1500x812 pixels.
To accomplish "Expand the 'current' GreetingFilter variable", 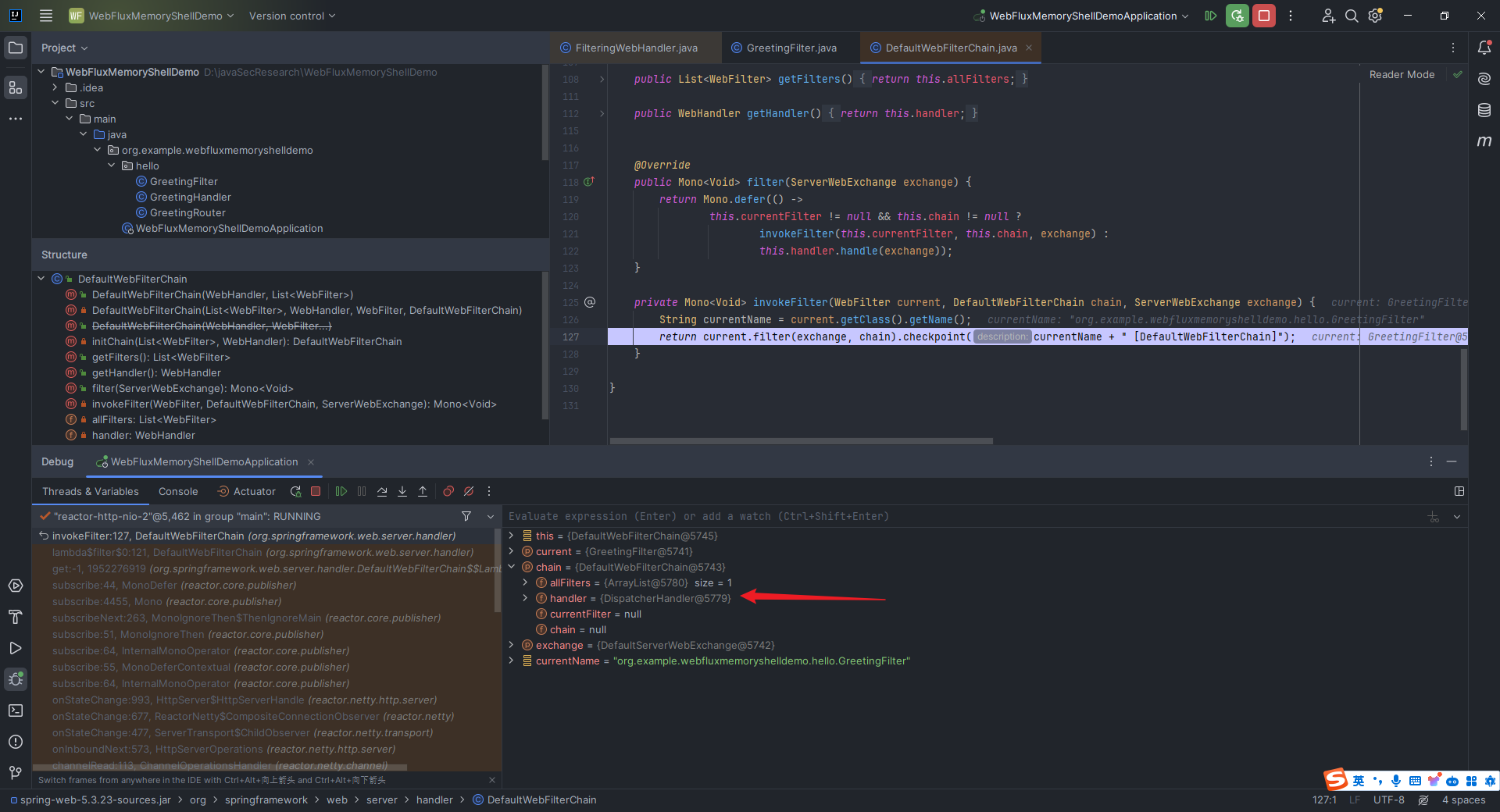I will [x=512, y=551].
